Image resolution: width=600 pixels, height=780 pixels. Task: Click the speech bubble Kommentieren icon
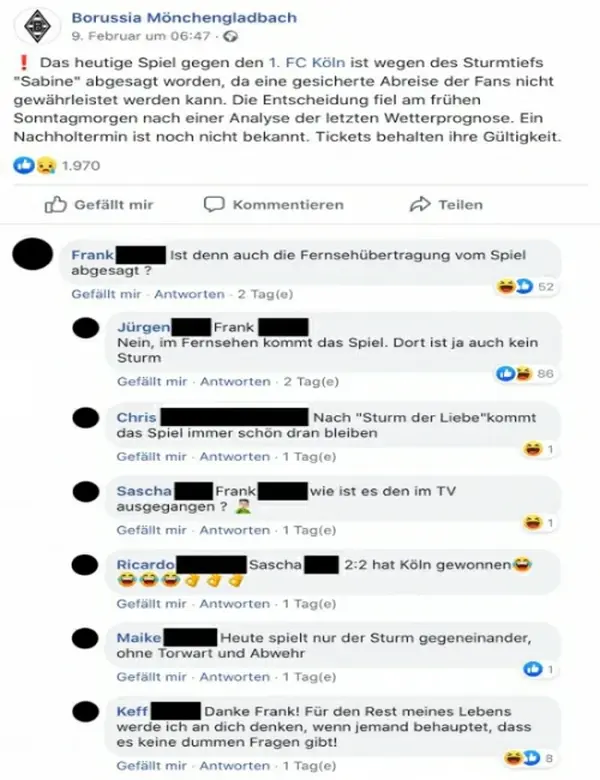(214, 204)
